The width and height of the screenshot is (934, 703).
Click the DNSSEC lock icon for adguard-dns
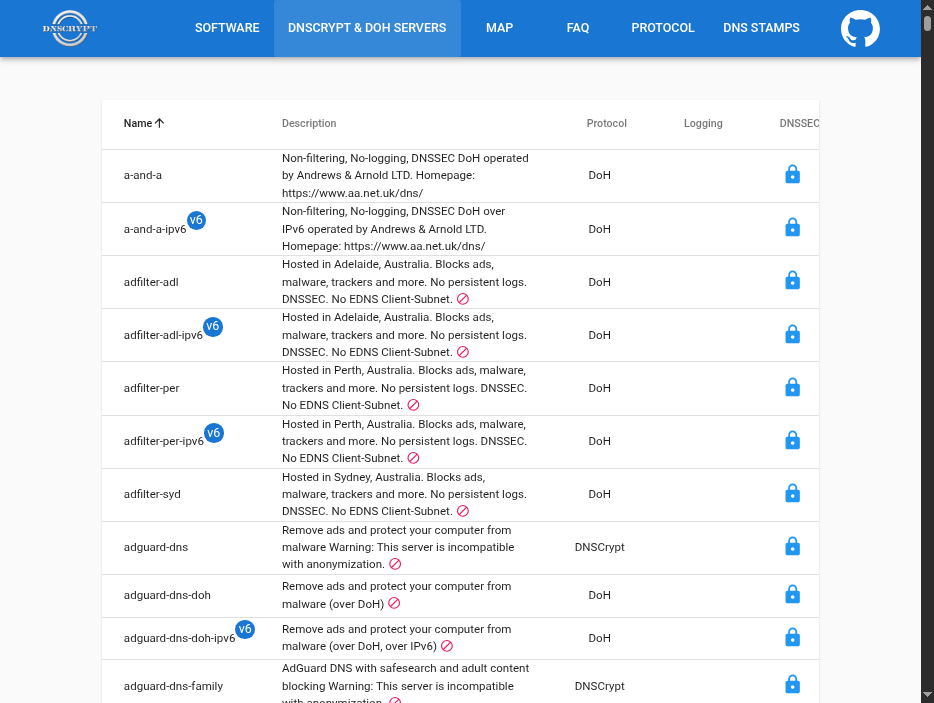[x=792, y=546]
